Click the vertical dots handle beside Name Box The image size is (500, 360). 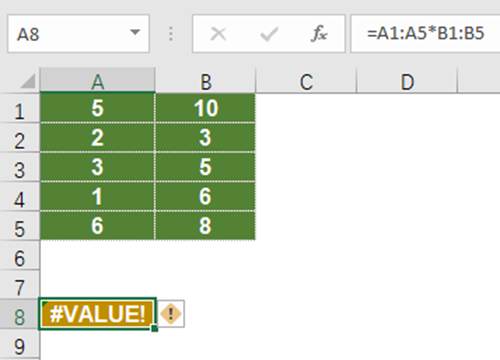click(x=171, y=34)
